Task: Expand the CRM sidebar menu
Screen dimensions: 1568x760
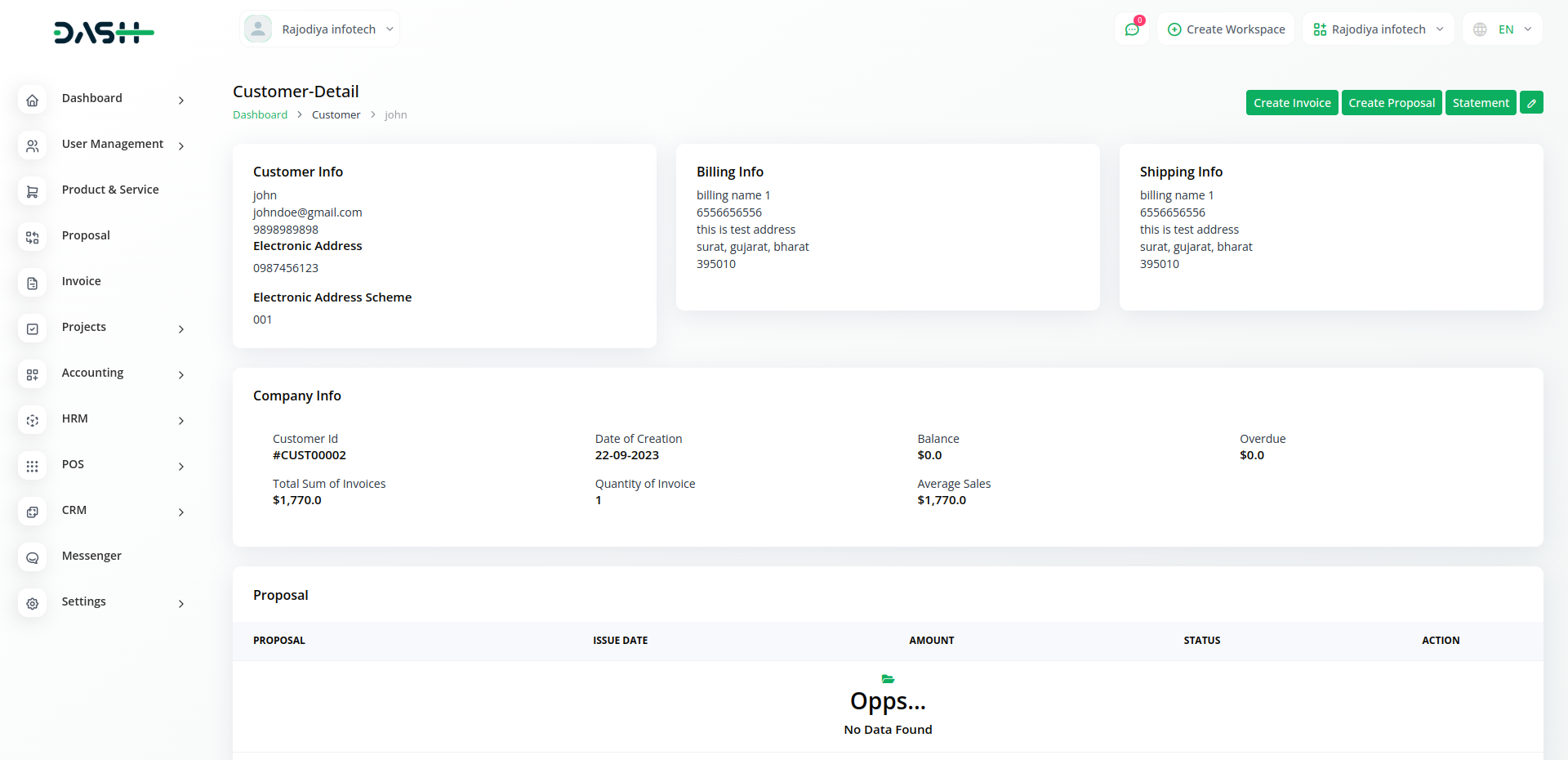Action: click(180, 512)
